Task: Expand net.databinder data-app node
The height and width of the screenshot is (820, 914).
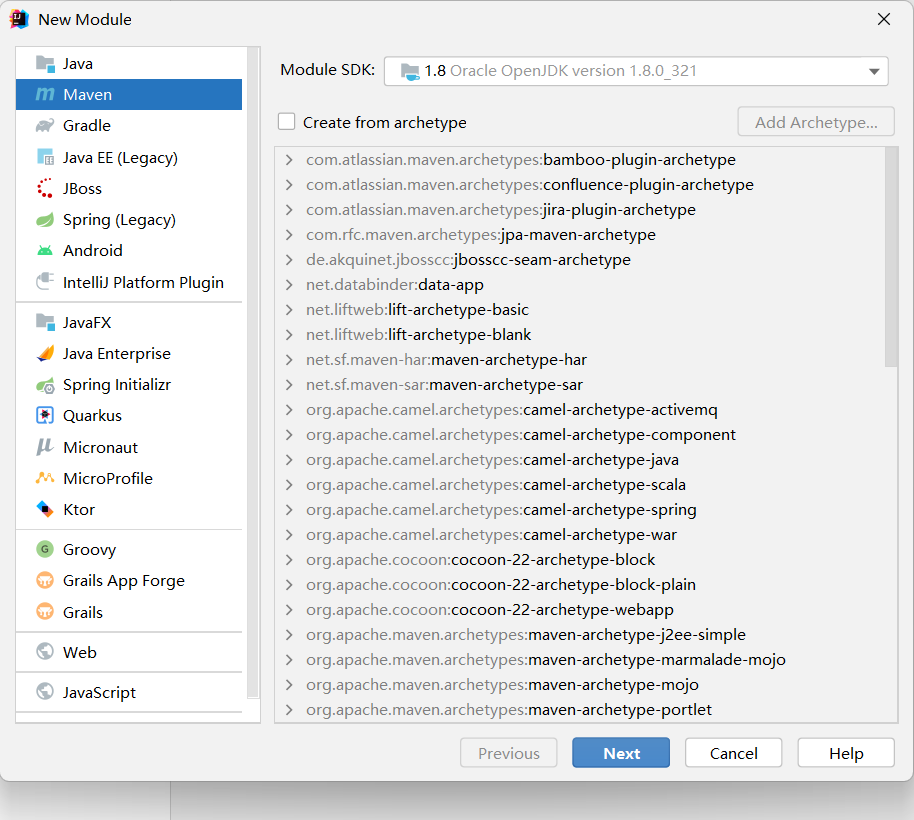Action: [x=289, y=285]
